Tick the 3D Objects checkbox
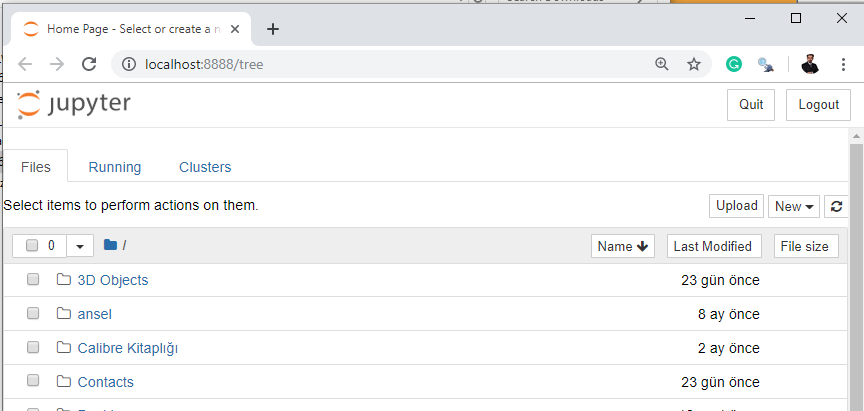864x411 pixels. [33, 279]
